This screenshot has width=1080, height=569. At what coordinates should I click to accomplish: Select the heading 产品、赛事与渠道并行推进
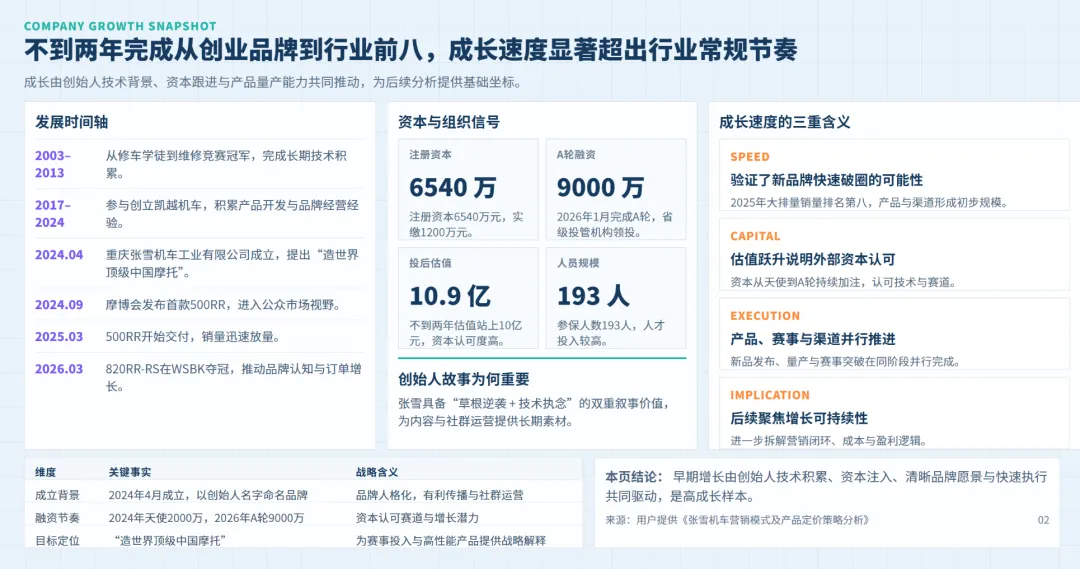(x=813, y=340)
